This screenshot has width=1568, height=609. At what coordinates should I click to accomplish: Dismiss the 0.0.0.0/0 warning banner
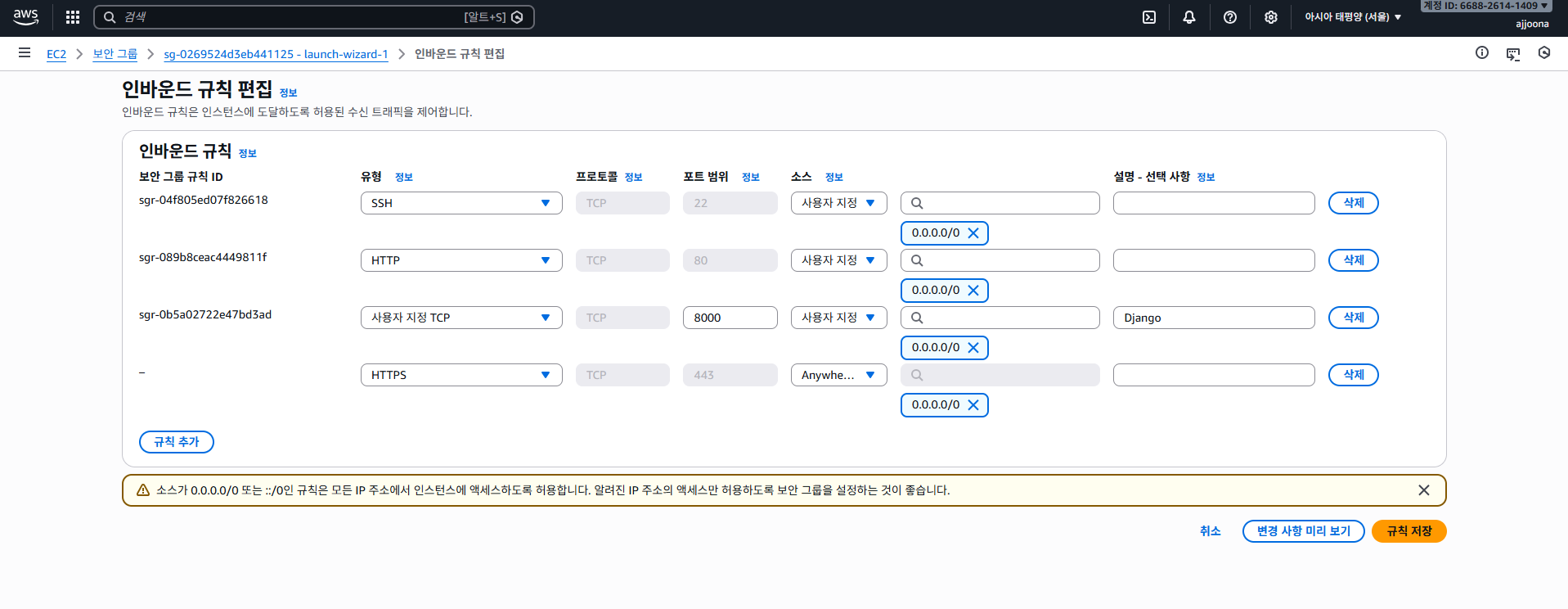click(1423, 490)
